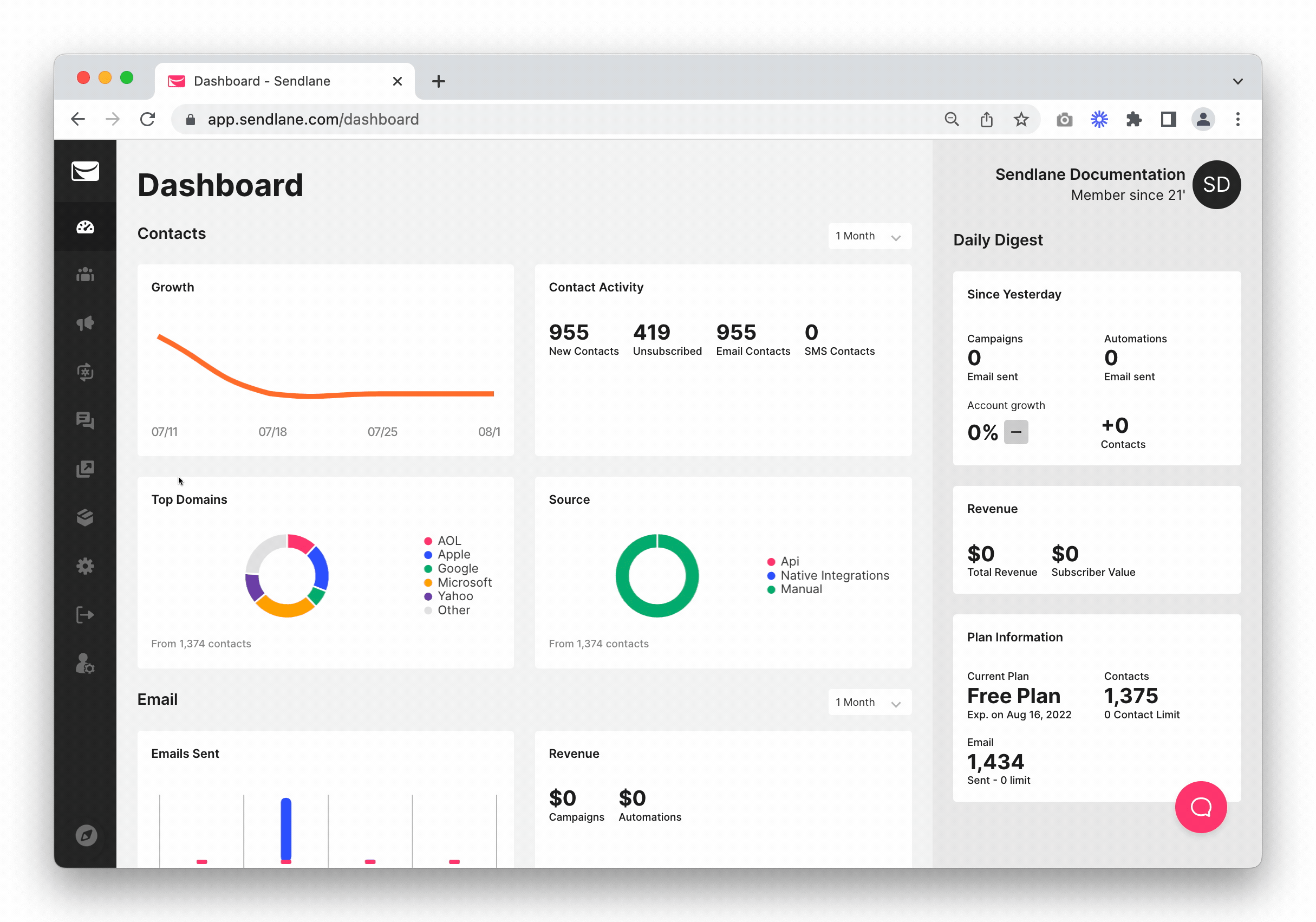Viewport: 1316px width, 922px height.
Task: Open the chat bubbles sidebar icon
Action: click(85, 421)
